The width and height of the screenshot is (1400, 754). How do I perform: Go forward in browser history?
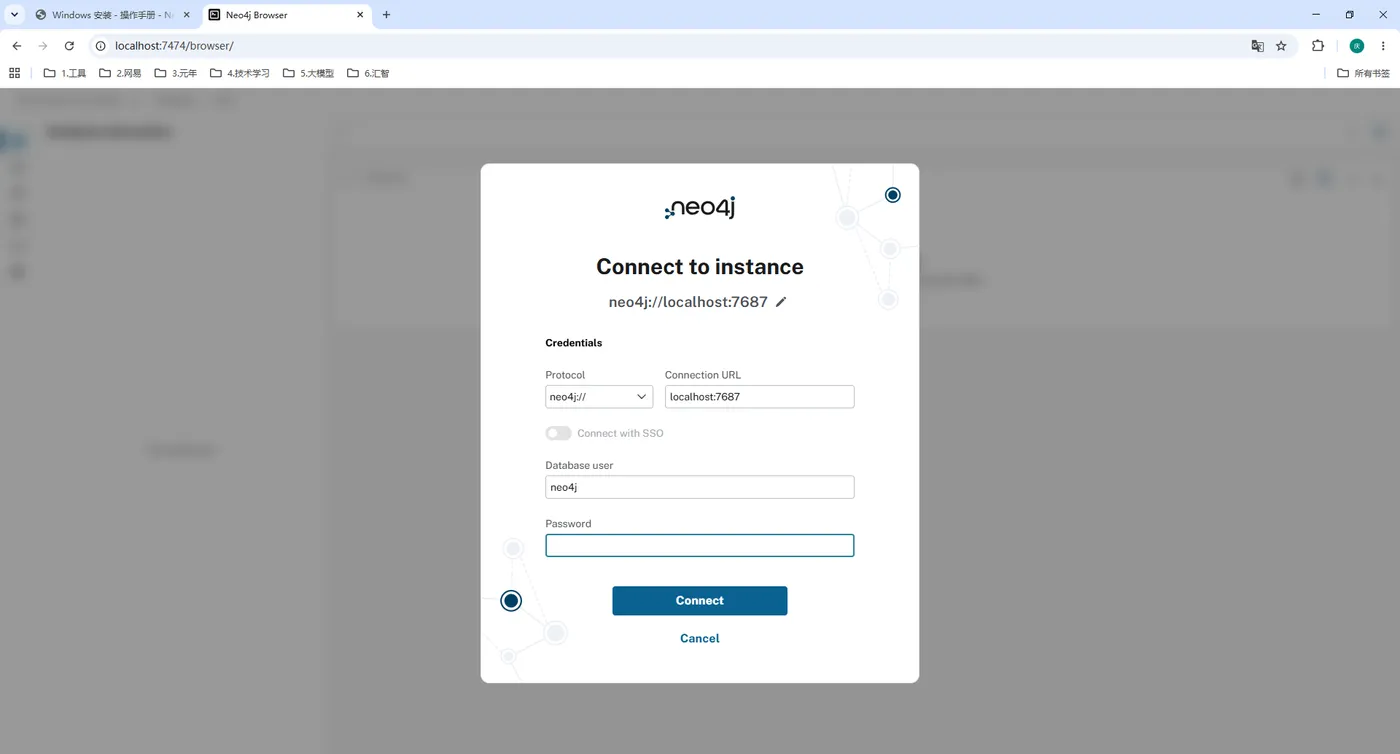(x=43, y=46)
